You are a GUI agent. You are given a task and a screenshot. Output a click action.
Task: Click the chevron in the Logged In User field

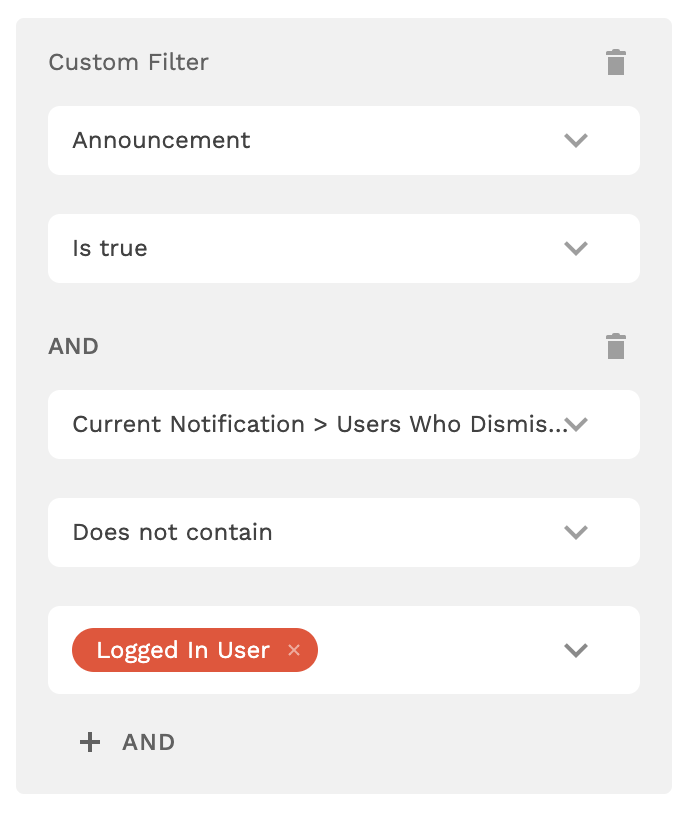pos(575,650)
